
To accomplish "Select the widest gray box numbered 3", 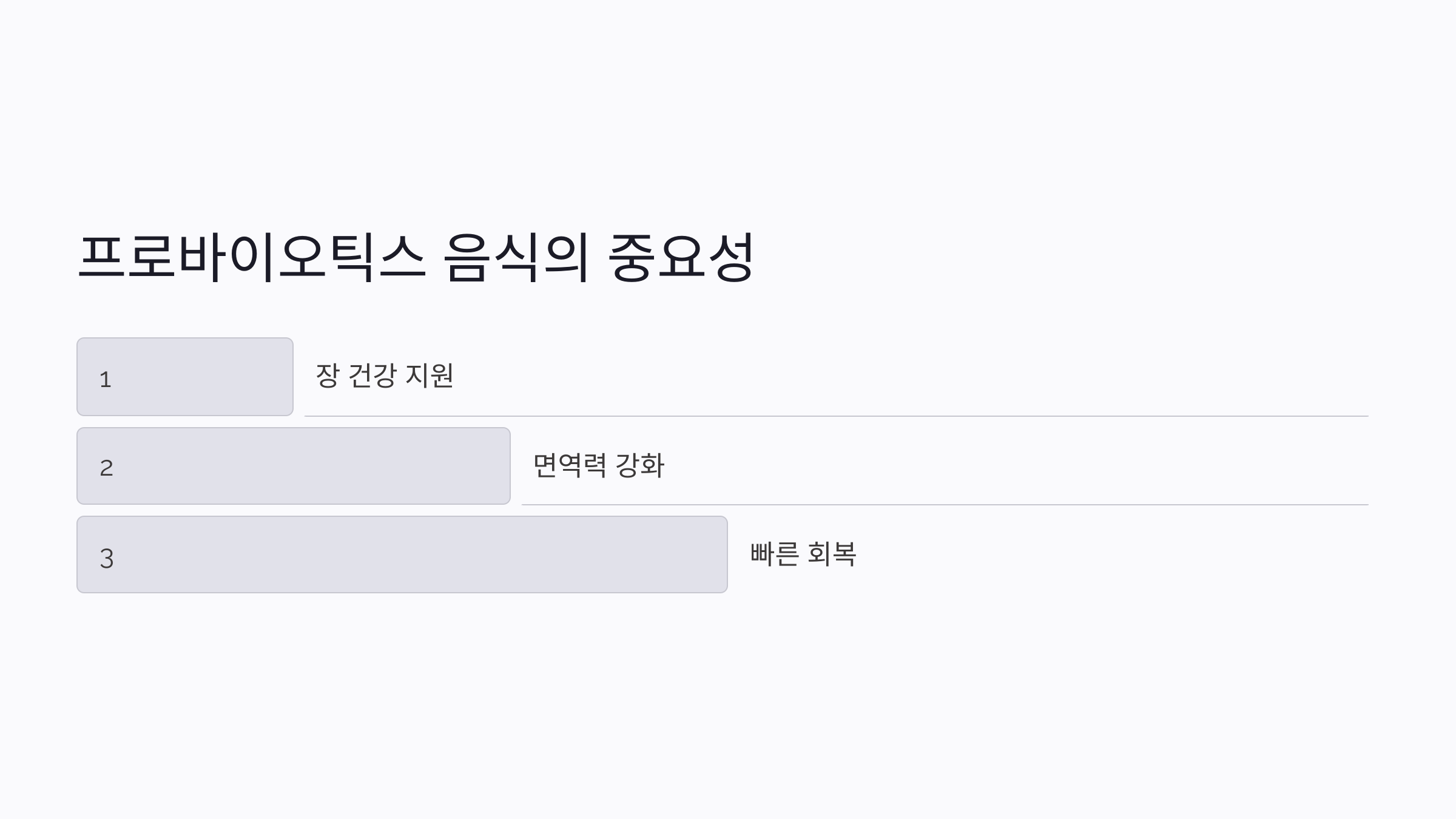I will 402,554.
